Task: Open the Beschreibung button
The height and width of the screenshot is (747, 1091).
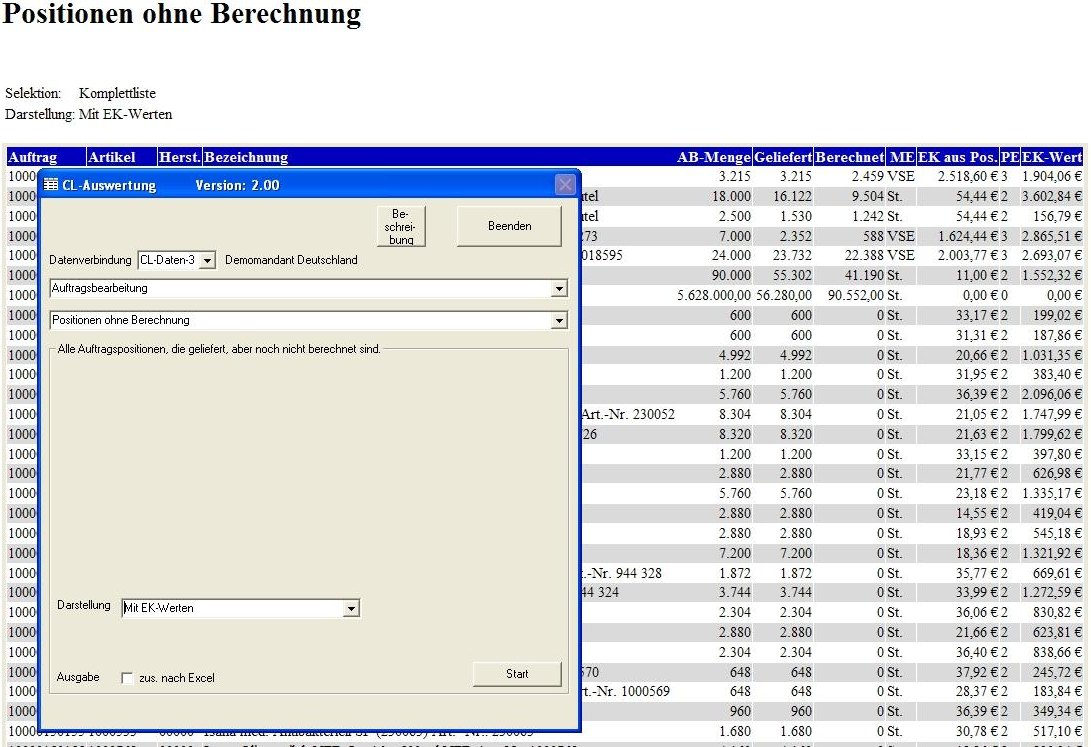Action: click(401, 226)
